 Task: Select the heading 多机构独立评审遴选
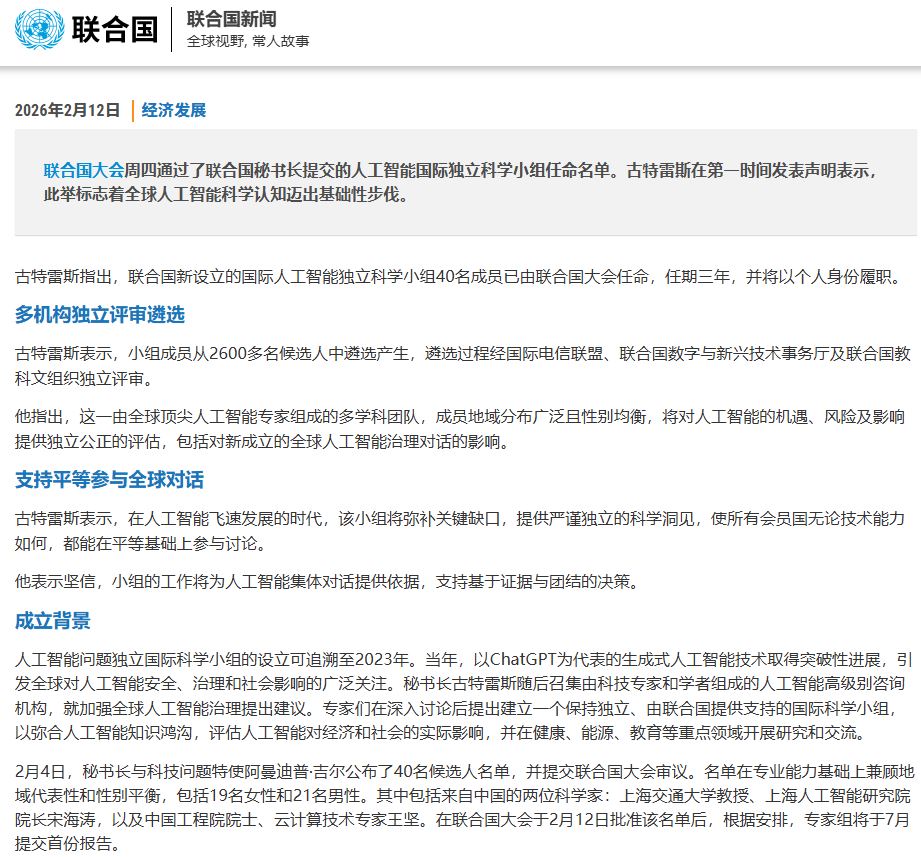tap(100, 316)
